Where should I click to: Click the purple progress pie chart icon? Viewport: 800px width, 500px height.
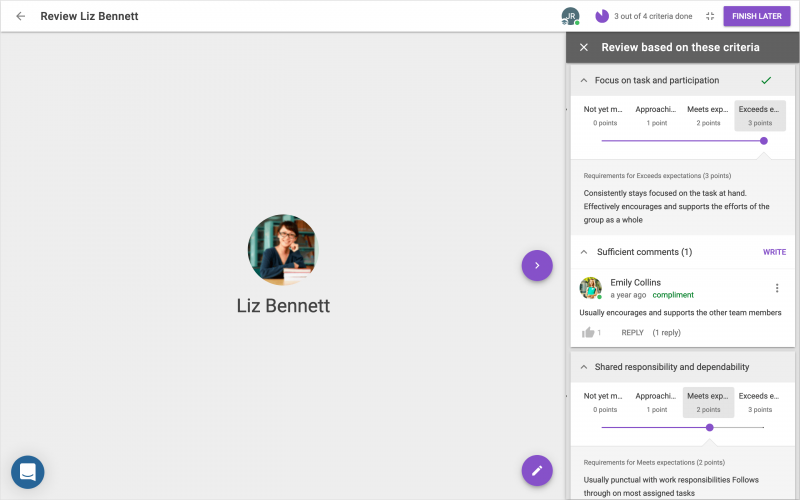pos(602,16)
